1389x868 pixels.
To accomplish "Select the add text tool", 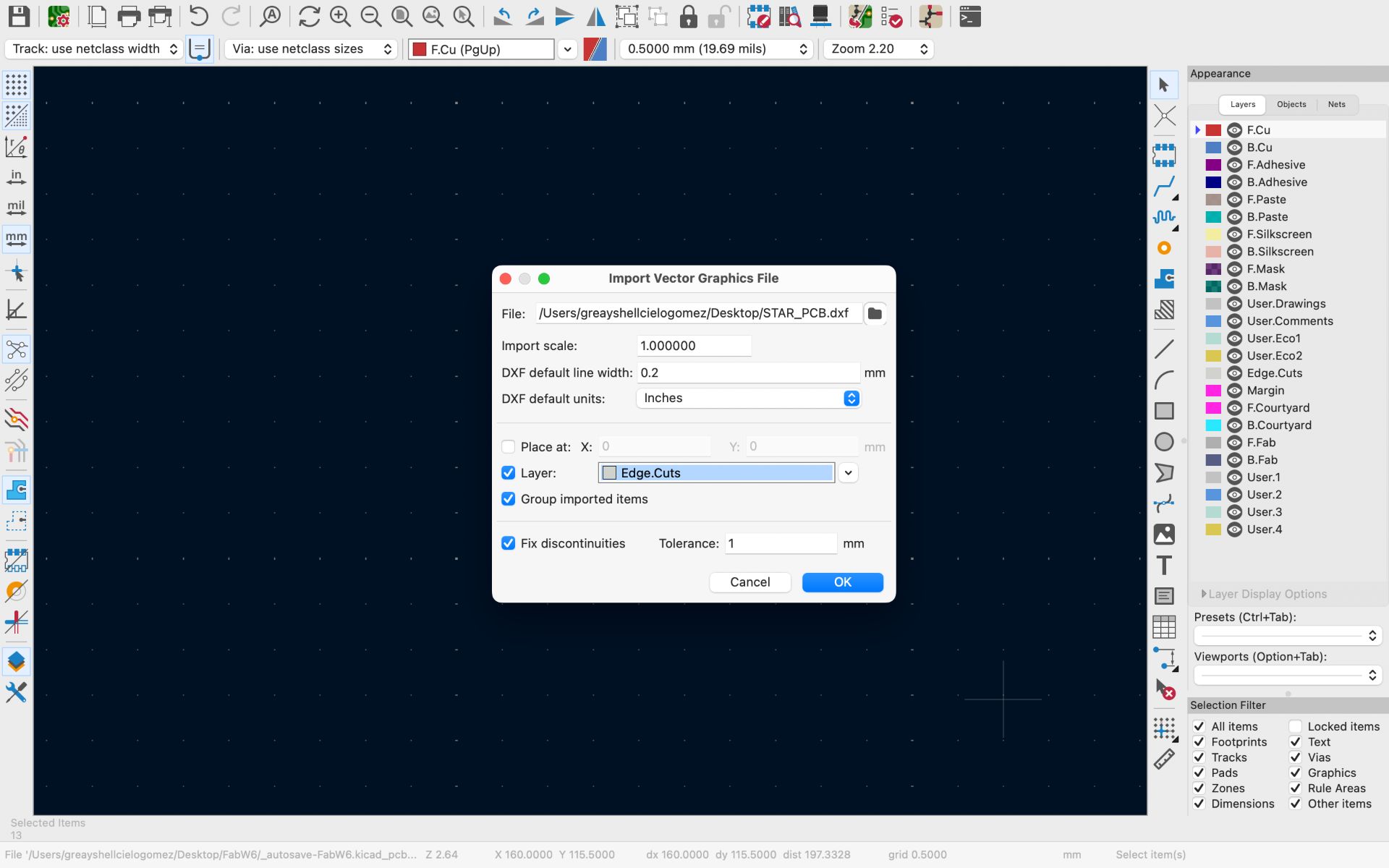I will click(x=1164, y=565).
